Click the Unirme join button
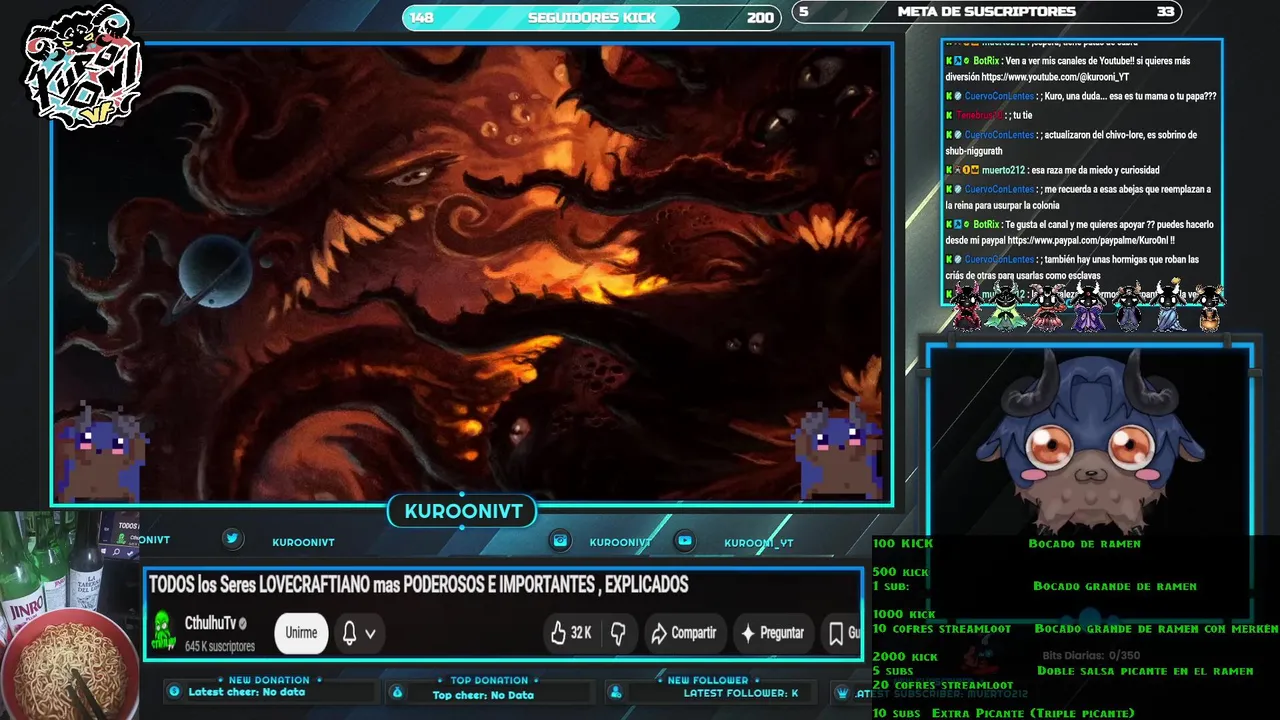 tap(301, 633)
